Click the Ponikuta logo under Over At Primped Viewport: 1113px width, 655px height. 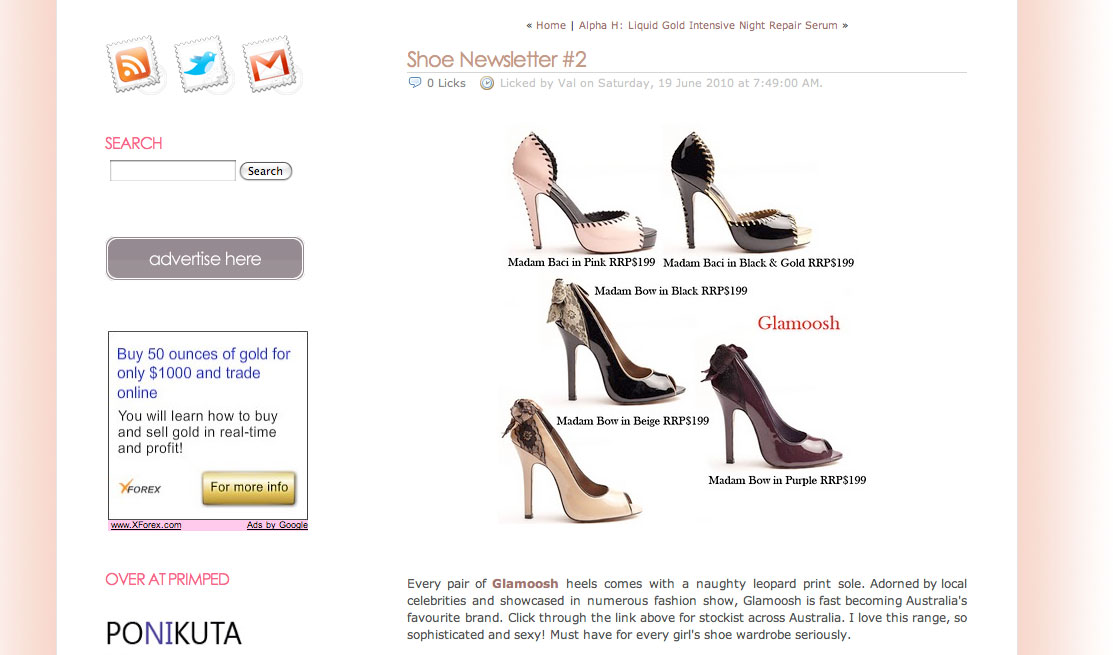(174, 633)
